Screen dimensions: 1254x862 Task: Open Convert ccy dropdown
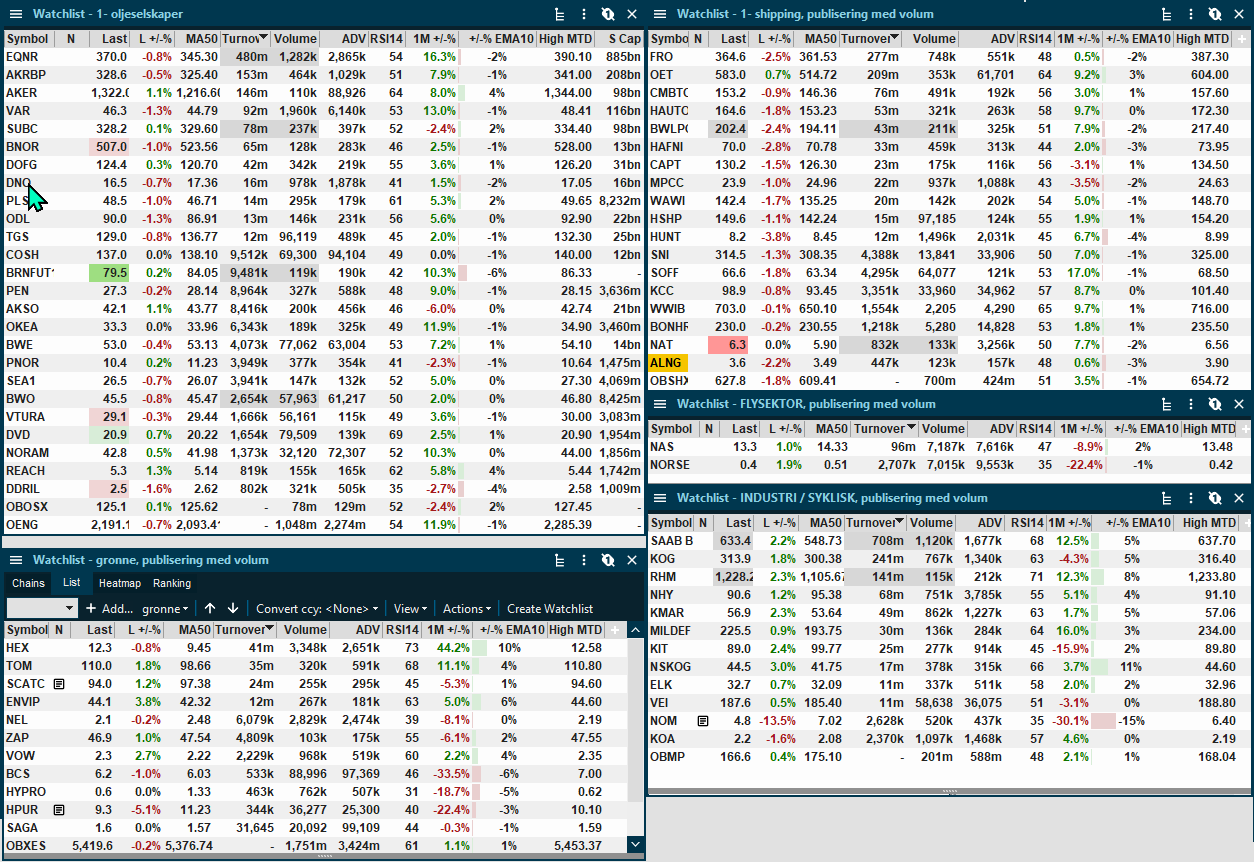(317, 609)
